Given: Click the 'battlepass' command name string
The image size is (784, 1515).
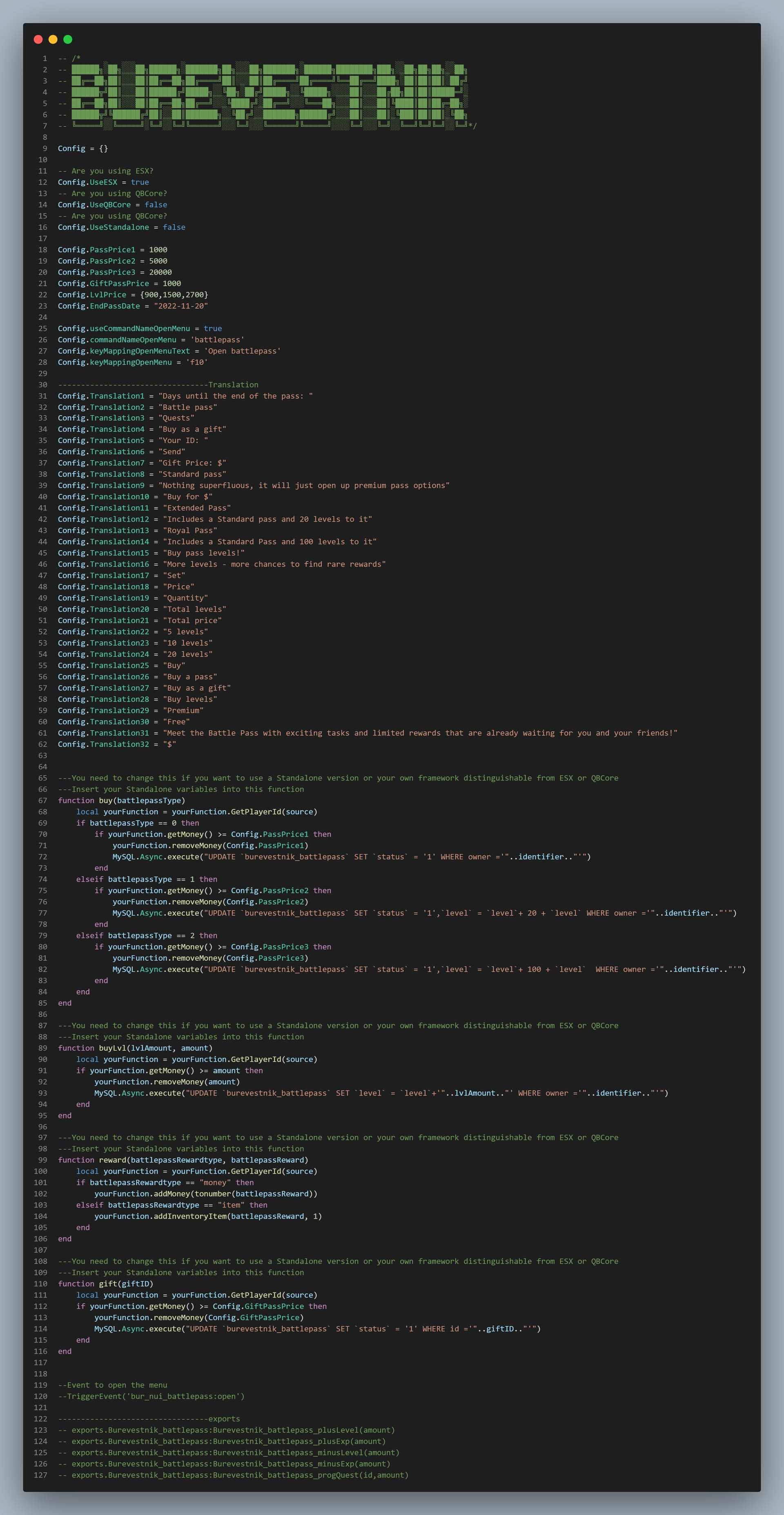Looking at the screenshot, I should click(x=217, y=340).
